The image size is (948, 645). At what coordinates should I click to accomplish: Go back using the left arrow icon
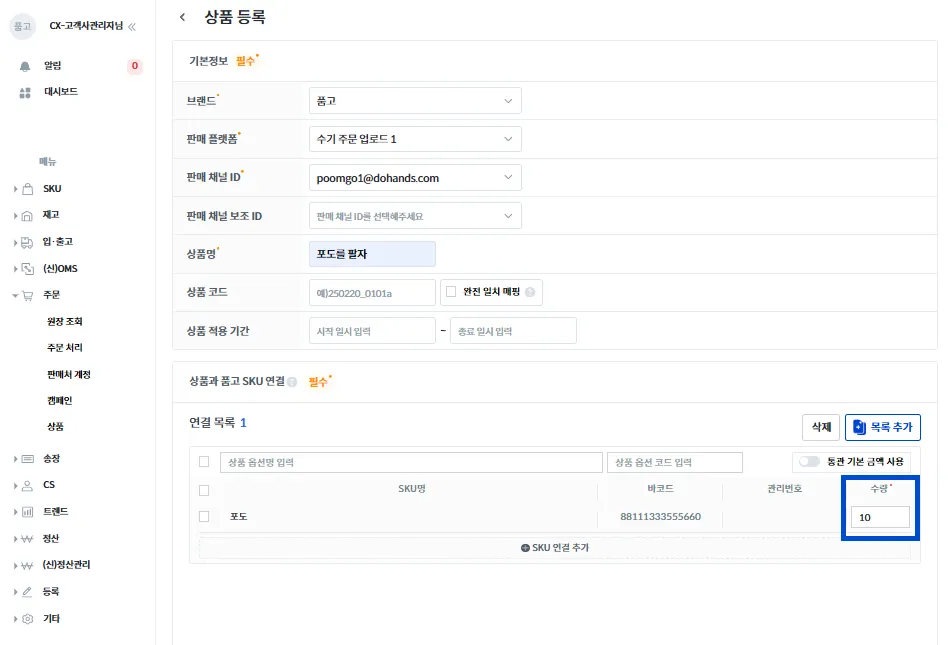click(x=182, y=17)
